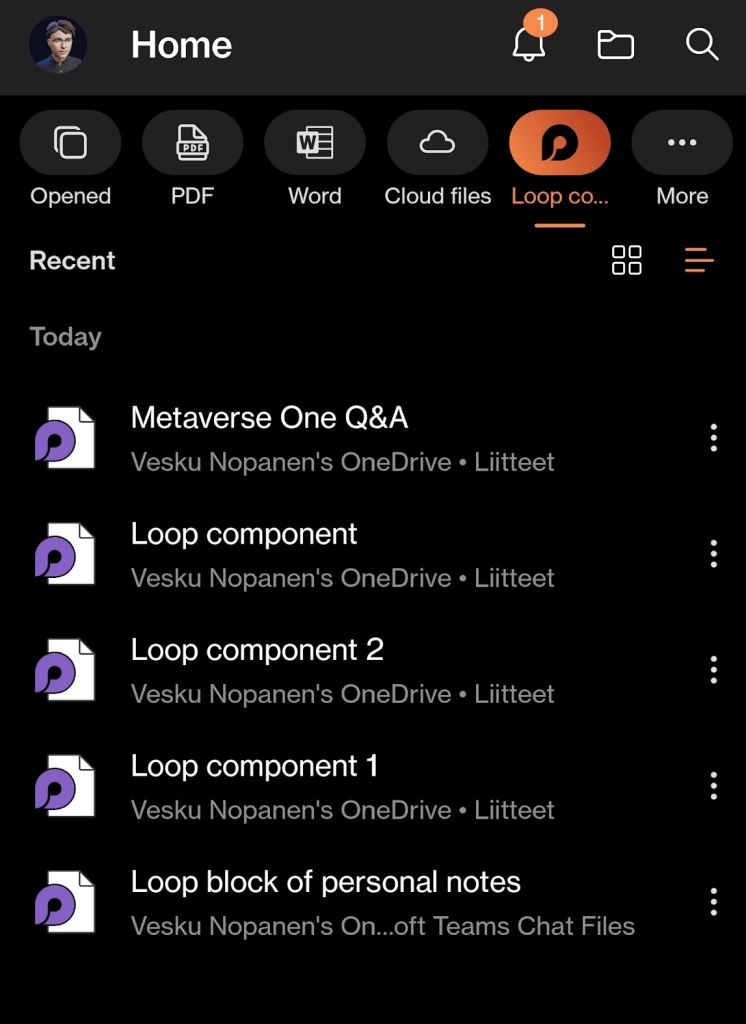Viewport: 746px width, 1024px height.
Task: Open options for Metaverse One Q&A
Action: [x=713, y=438]
